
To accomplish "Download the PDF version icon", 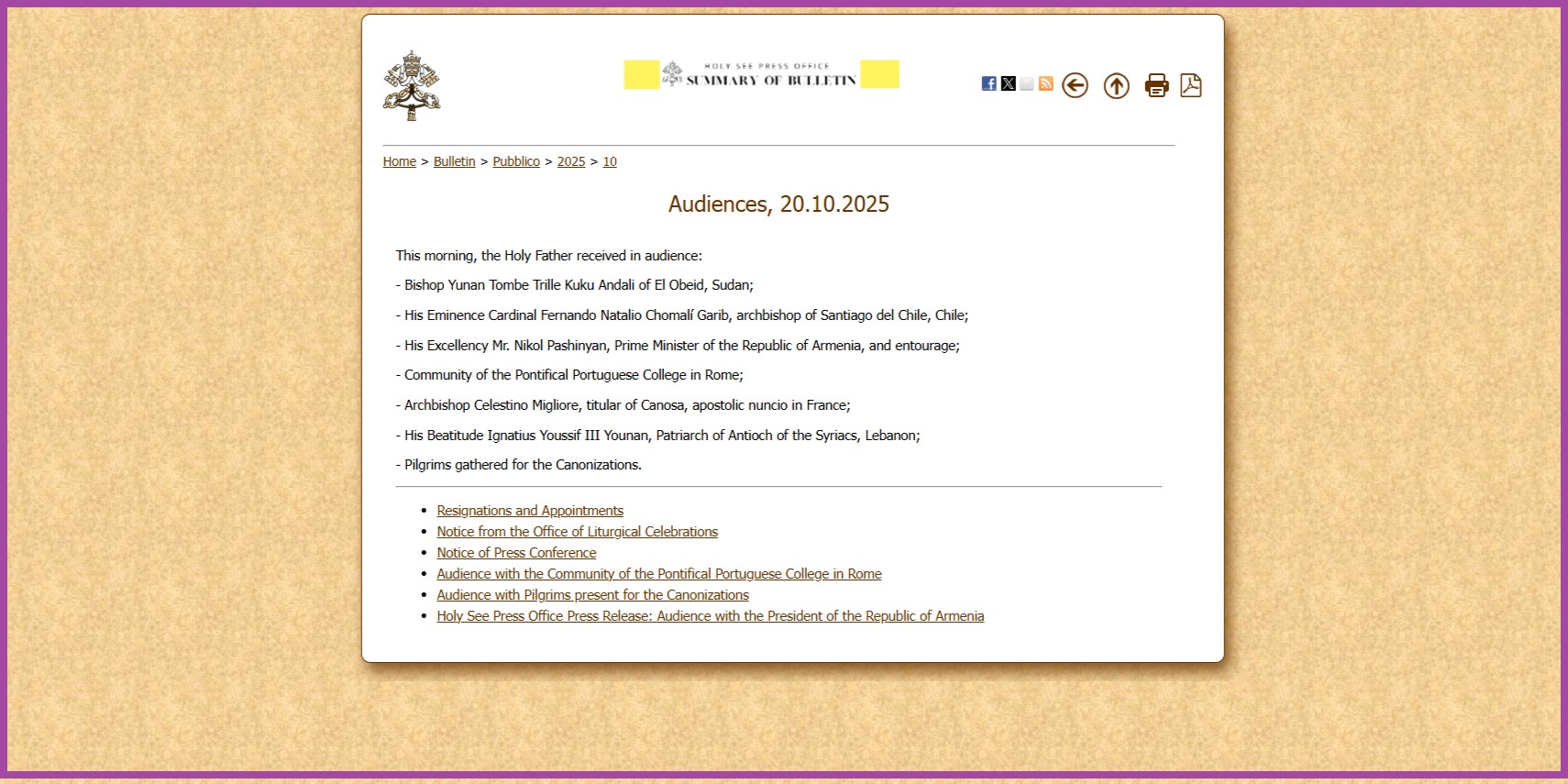I will coord(1190,85).
